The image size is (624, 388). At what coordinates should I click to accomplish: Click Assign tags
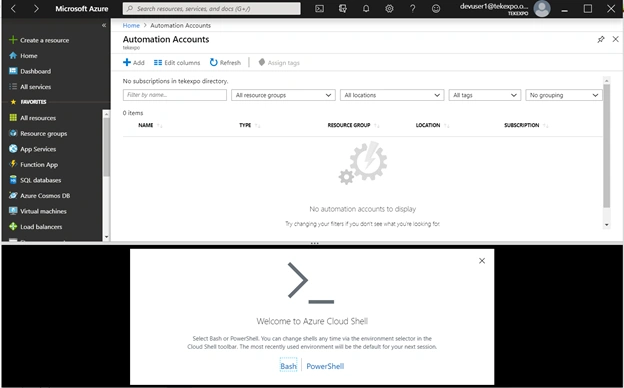279,62
